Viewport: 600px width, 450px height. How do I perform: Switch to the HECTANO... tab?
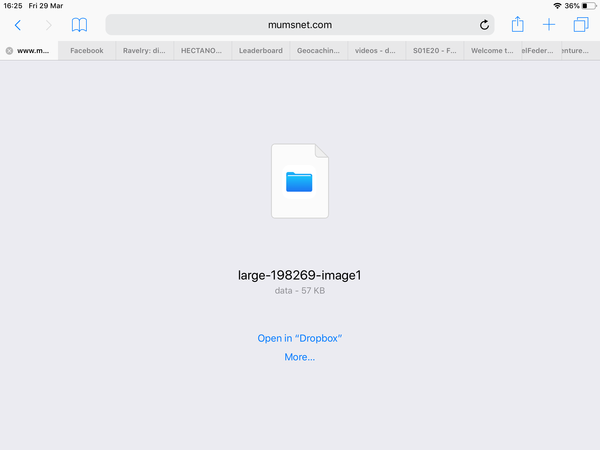(202, 51)
